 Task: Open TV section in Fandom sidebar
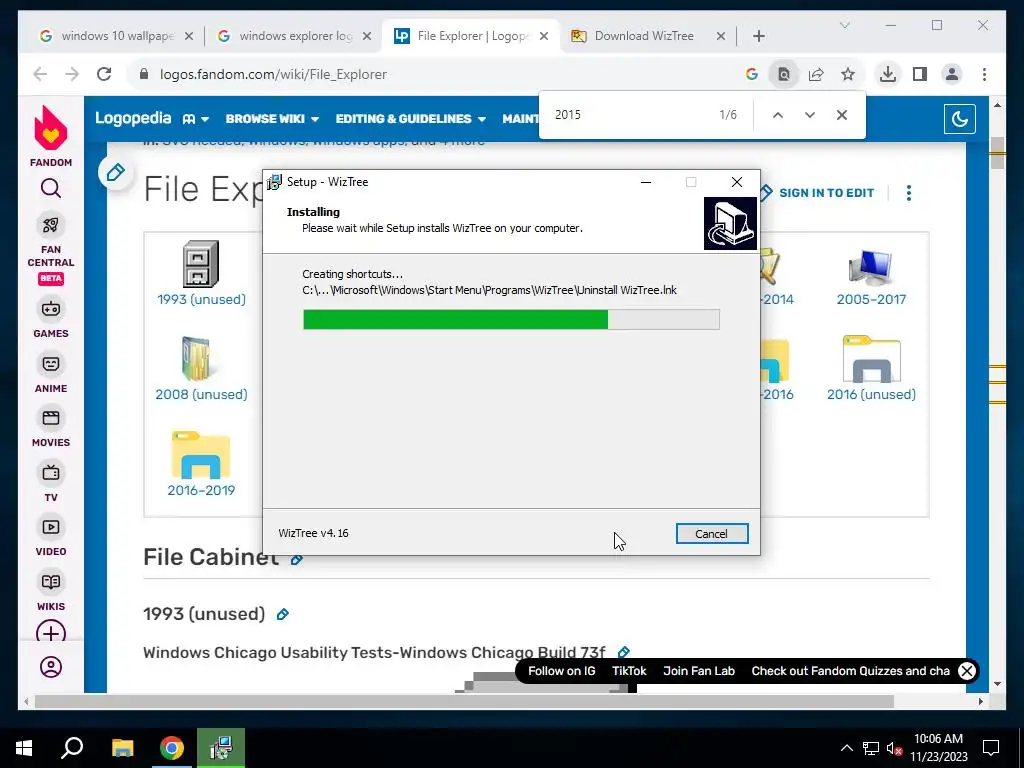(x=51, y=483)
